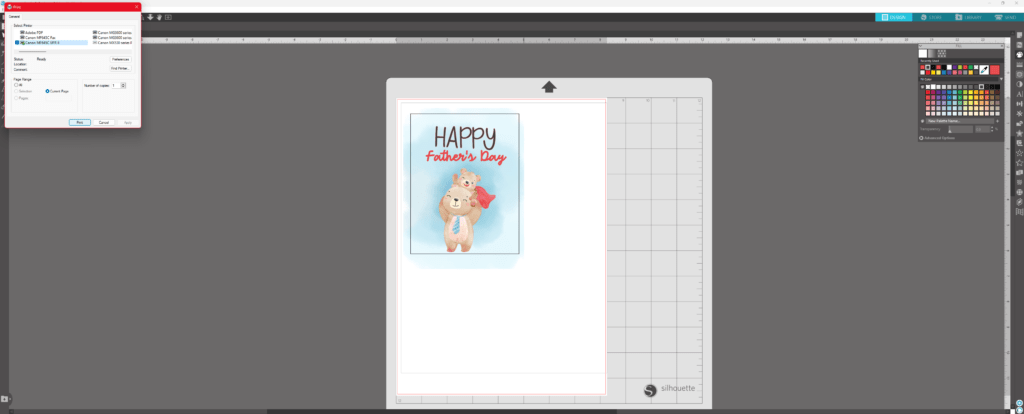Click the up arrow on the cutting mat
The image size is (1024, 414).
pyautogui.click(x=549, y=88)
